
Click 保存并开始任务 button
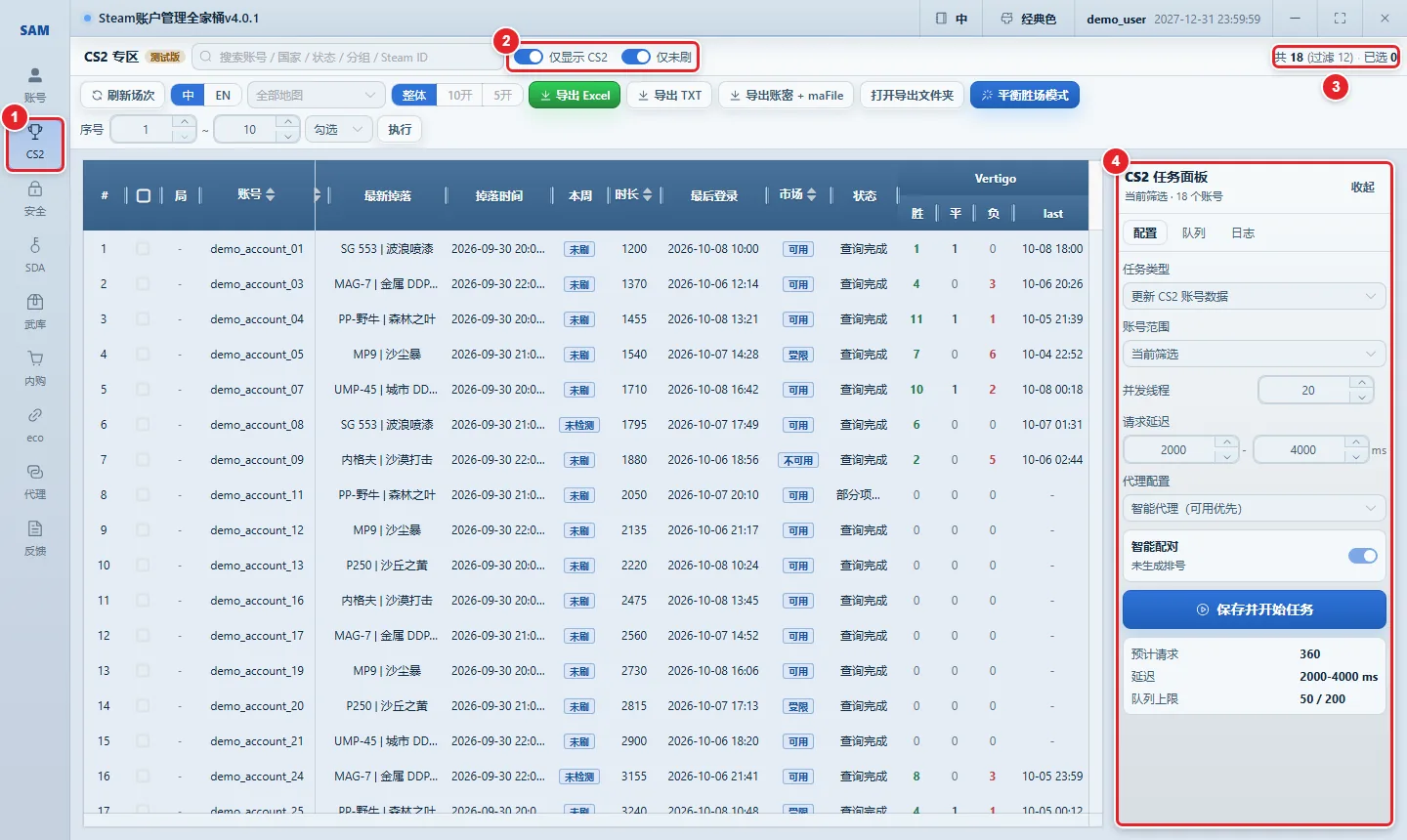1255,609
